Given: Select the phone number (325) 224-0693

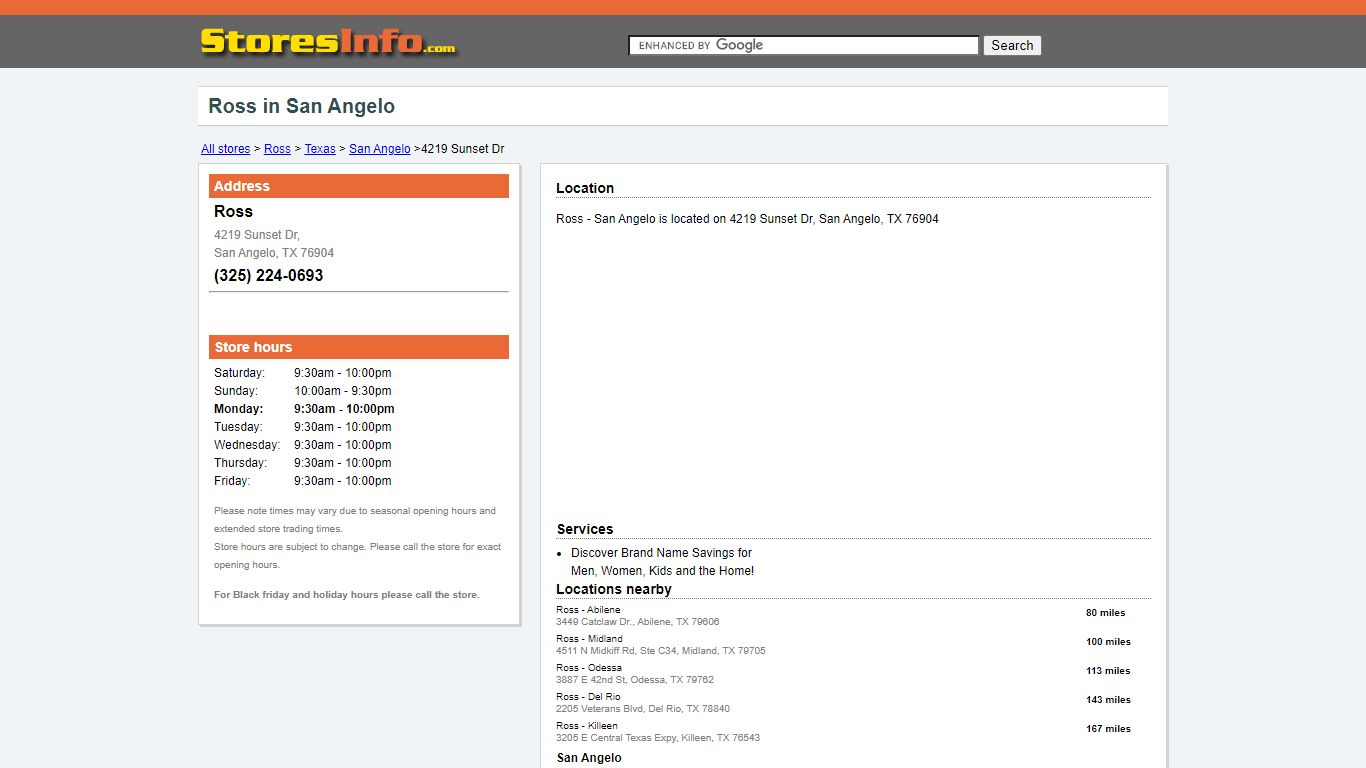Looking at the screenshot, I should click(268, 276).
